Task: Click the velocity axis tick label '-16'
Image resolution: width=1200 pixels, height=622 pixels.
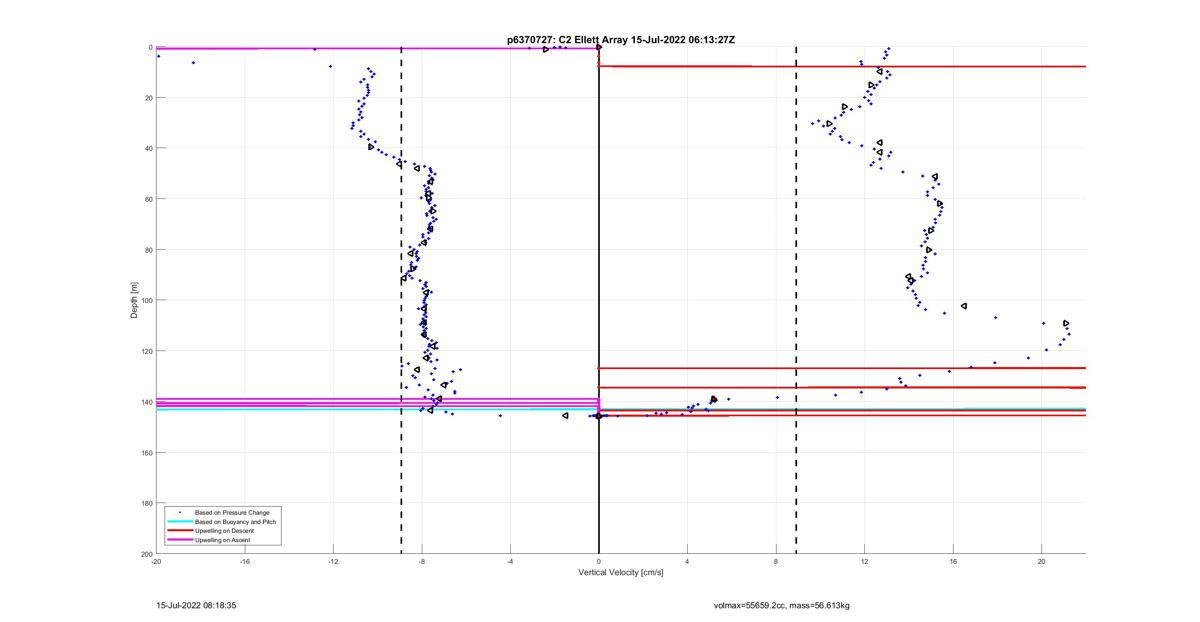Action: [x=245, y=561]
